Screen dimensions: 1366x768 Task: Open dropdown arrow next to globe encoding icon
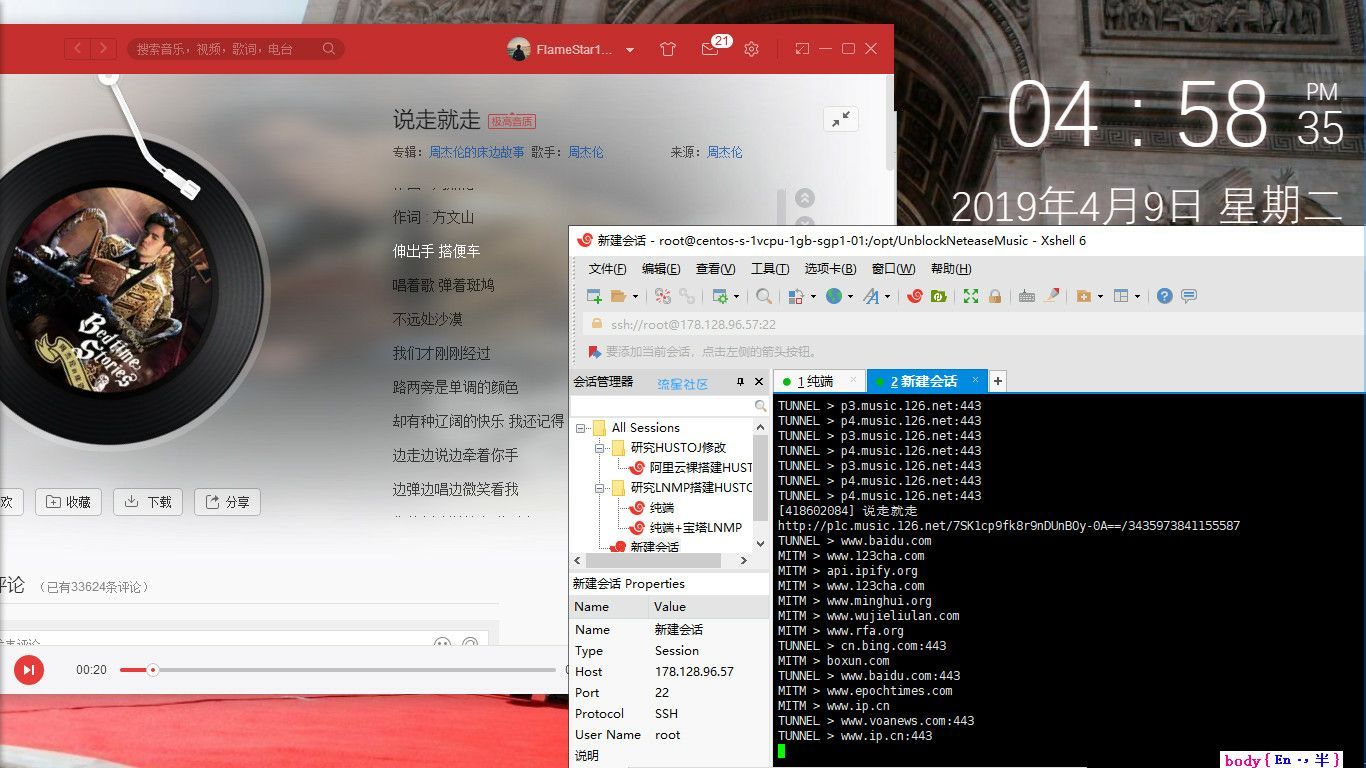pyautogui.click(x=850, y=297)
